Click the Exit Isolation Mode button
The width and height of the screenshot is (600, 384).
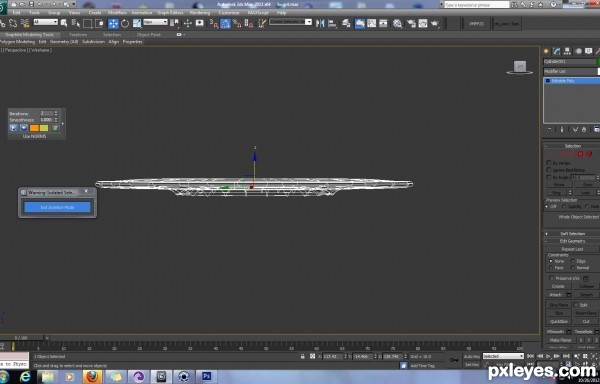click(57, 207)
